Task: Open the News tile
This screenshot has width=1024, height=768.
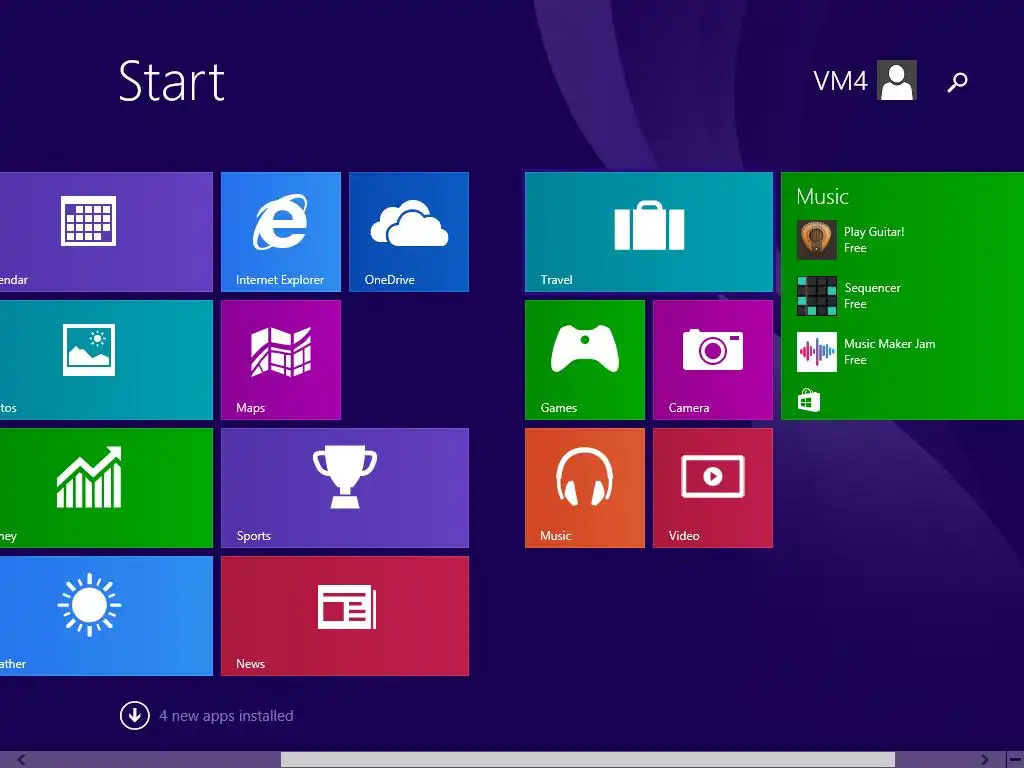Action: point(345,616)
